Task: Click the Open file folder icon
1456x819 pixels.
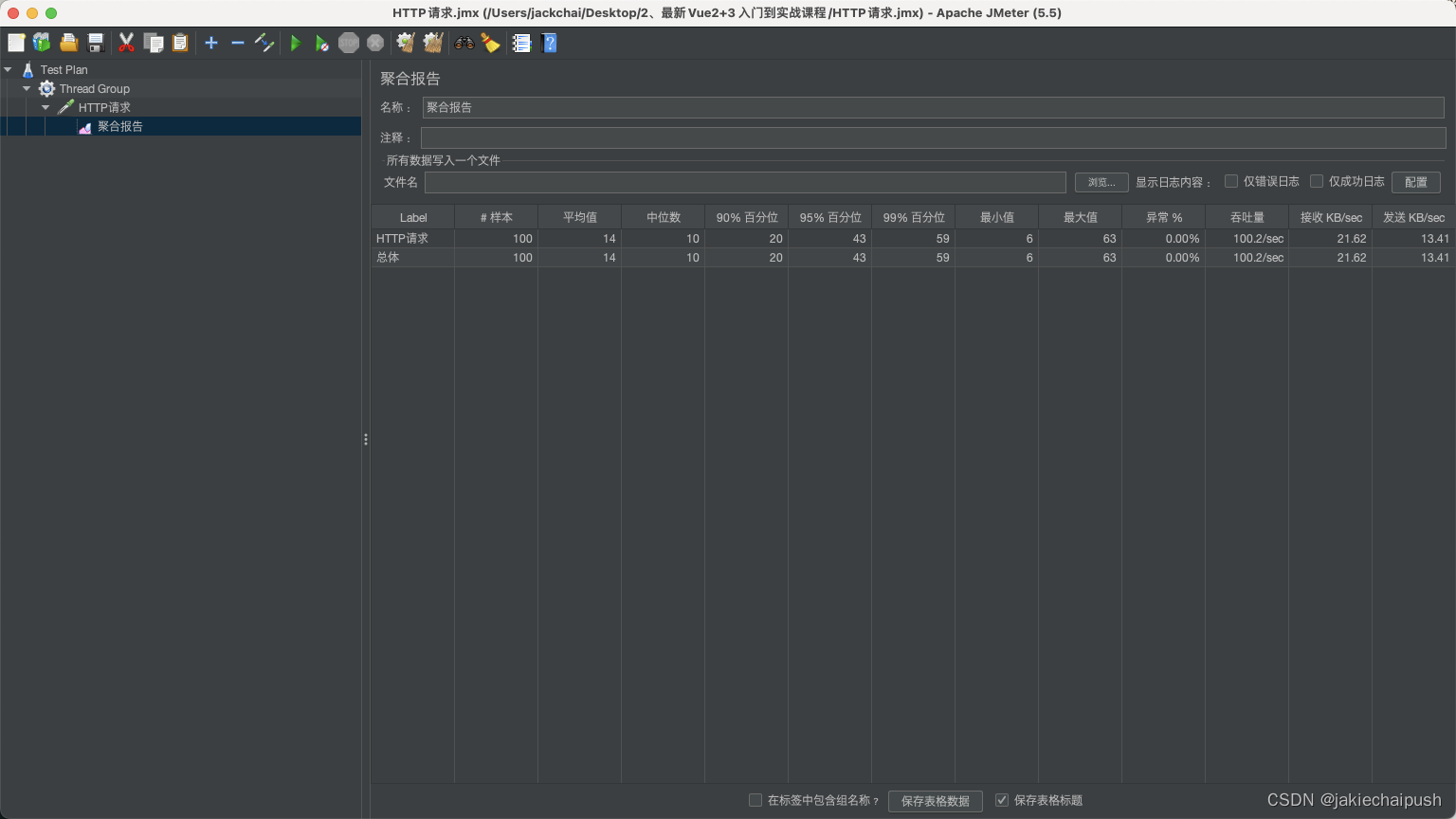Action: pos(68,43)
